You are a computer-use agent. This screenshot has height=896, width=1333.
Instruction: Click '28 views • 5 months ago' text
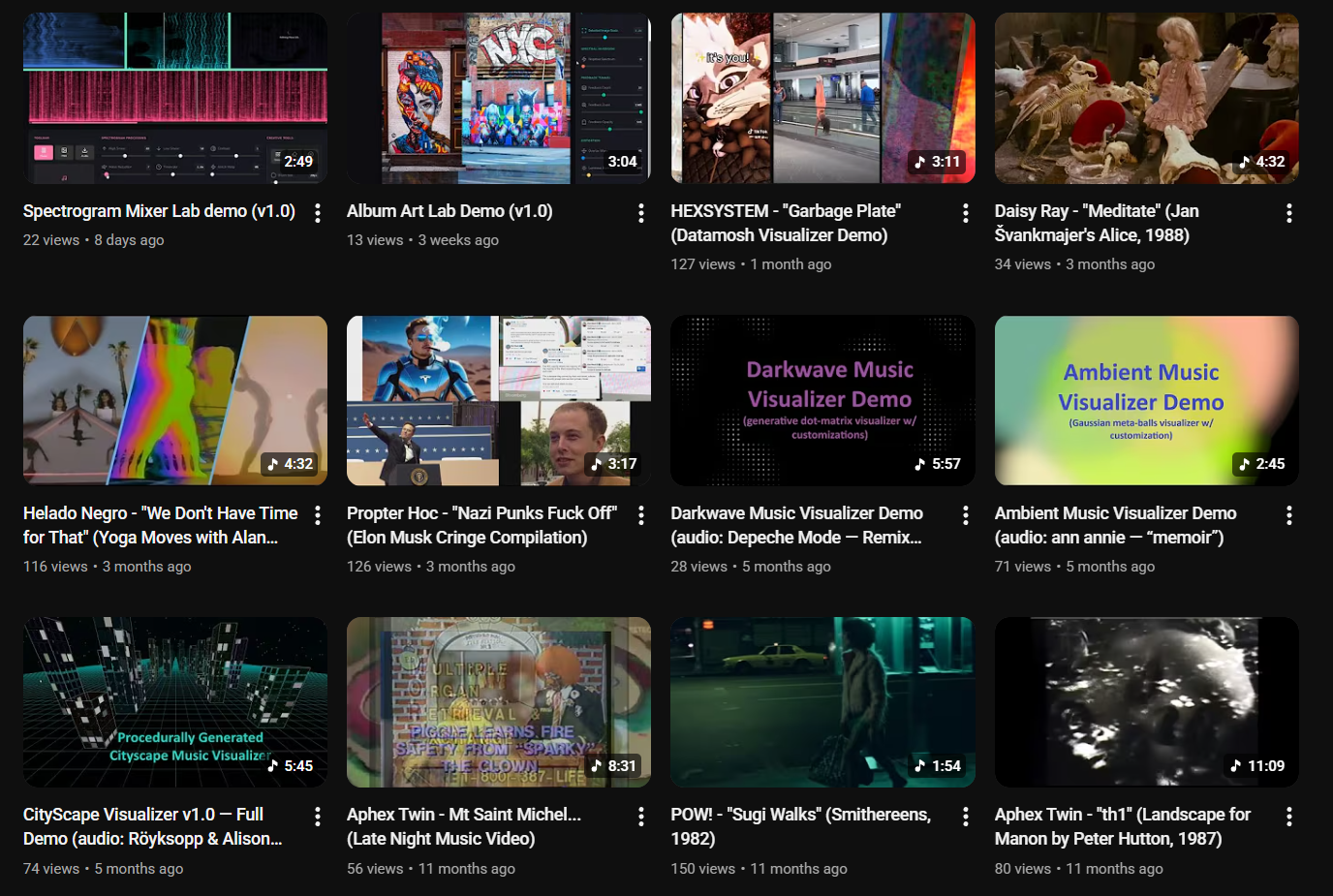751,567
